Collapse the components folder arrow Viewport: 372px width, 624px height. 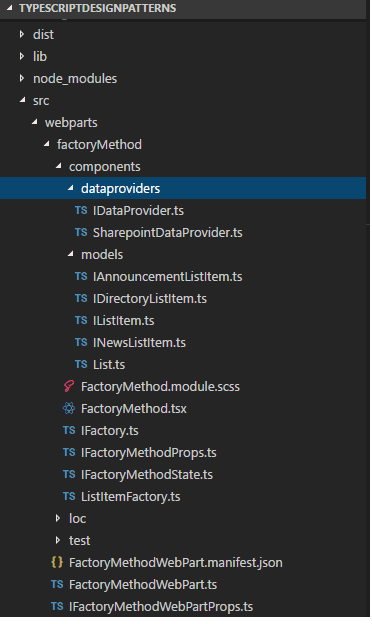click(58, 166)
